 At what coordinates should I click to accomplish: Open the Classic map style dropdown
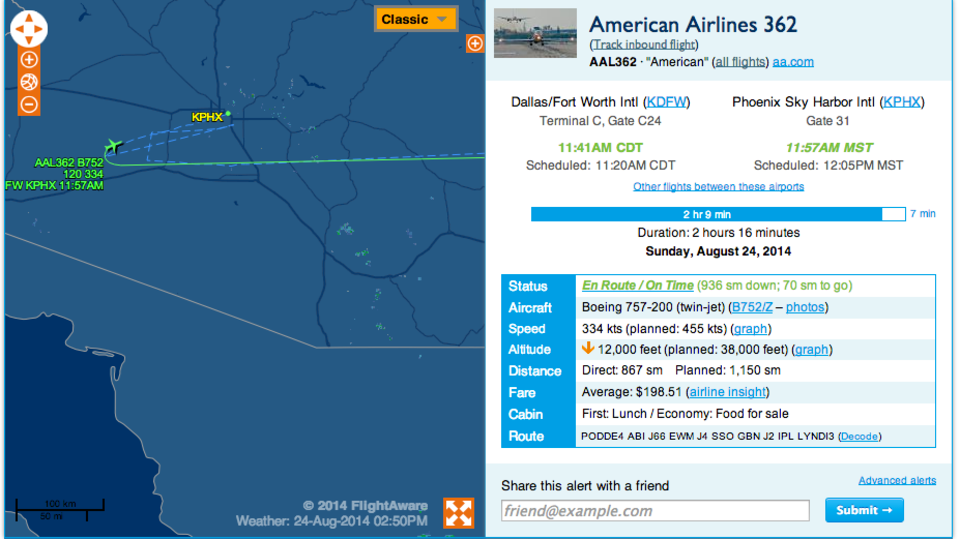(x=415, y=19)
